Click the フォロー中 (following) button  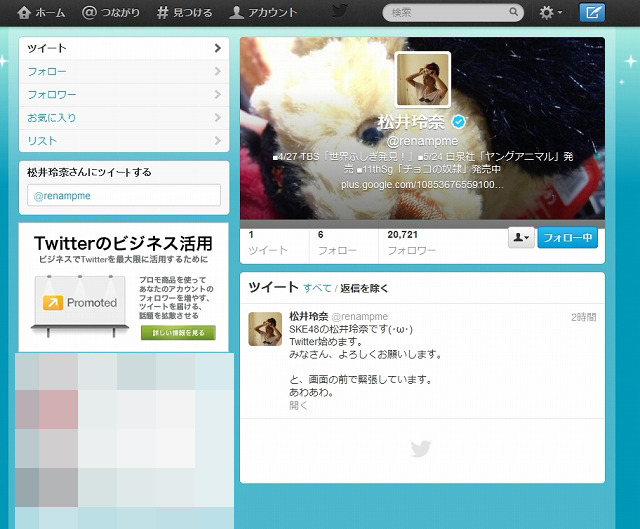(568, 238)
